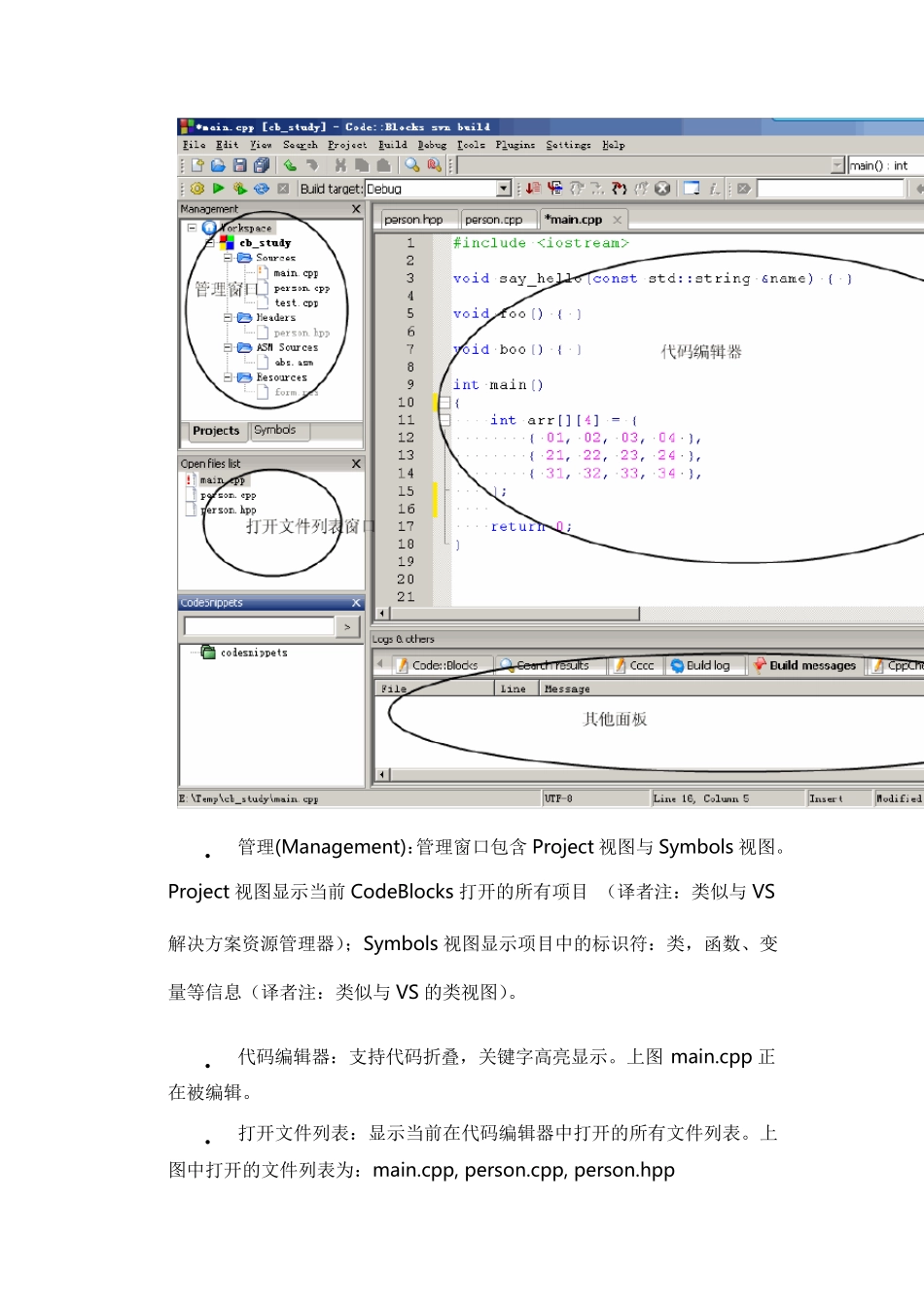Click the Abort build icon
The height and width of the screenshot is (1307, 924).
[x=283, y=189]
